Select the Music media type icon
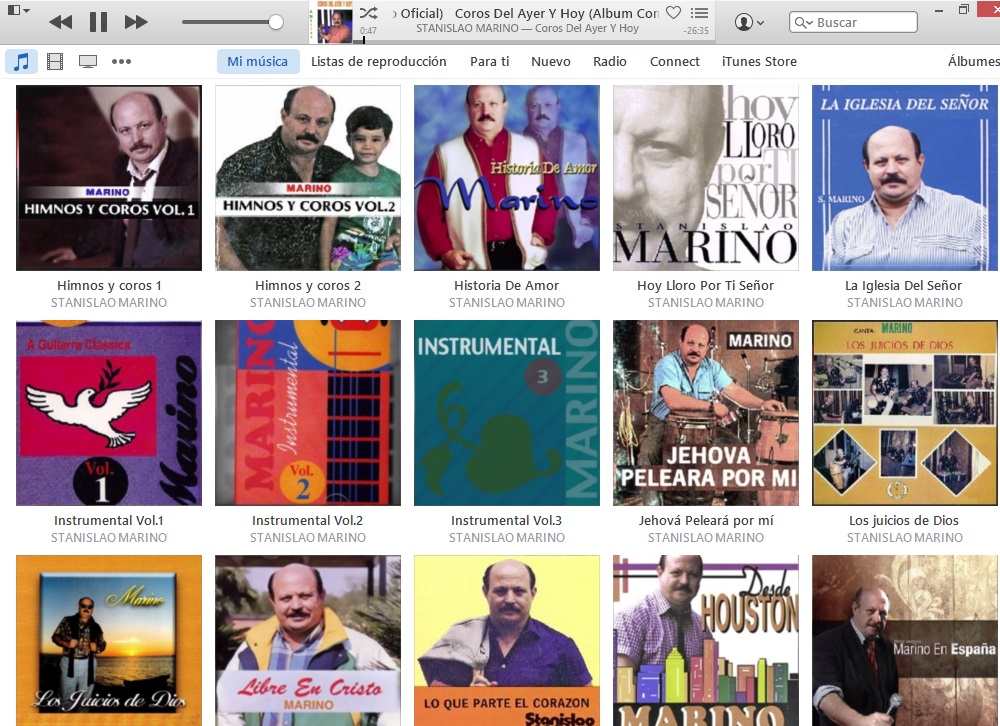 [19, 60]
